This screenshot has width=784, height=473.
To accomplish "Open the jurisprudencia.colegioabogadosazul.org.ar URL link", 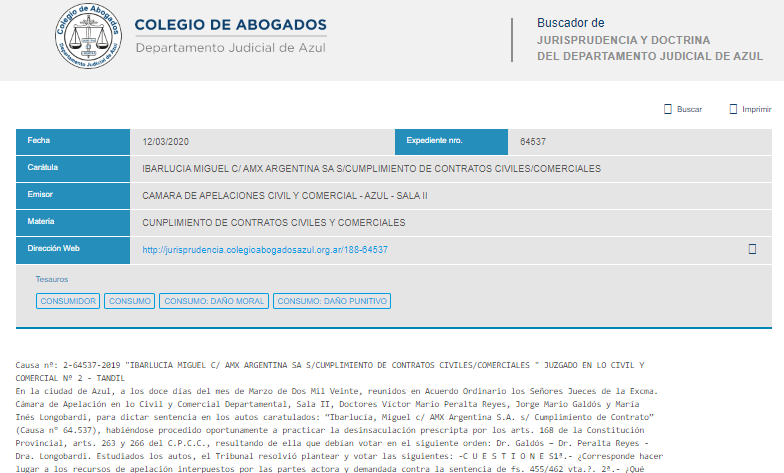I will click(x=265, y=250).
